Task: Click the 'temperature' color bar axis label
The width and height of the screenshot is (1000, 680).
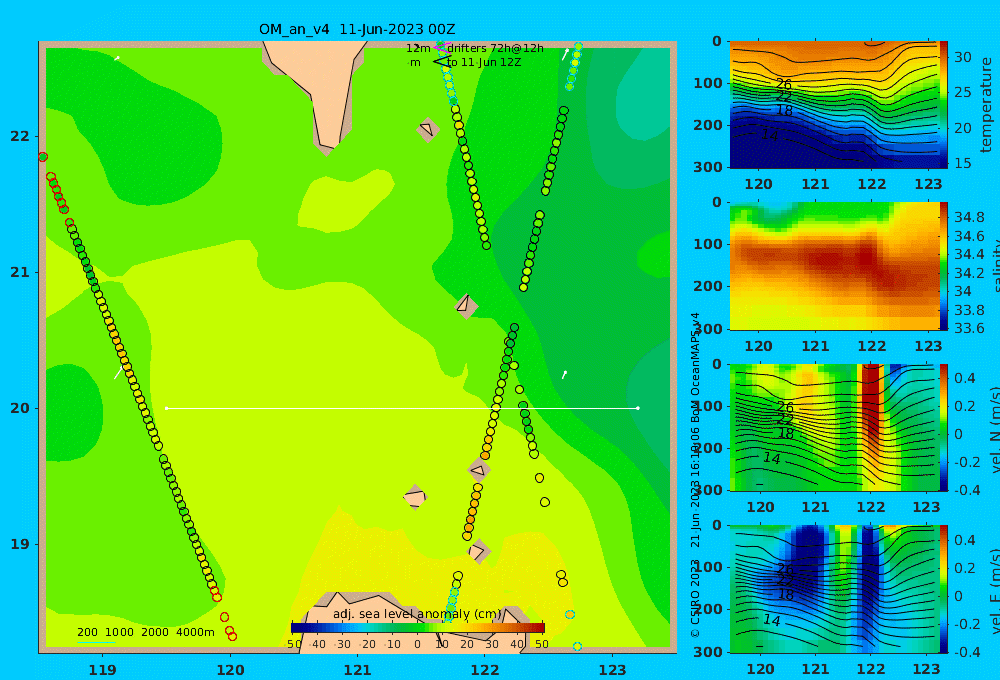Action: tap(986, 105)
